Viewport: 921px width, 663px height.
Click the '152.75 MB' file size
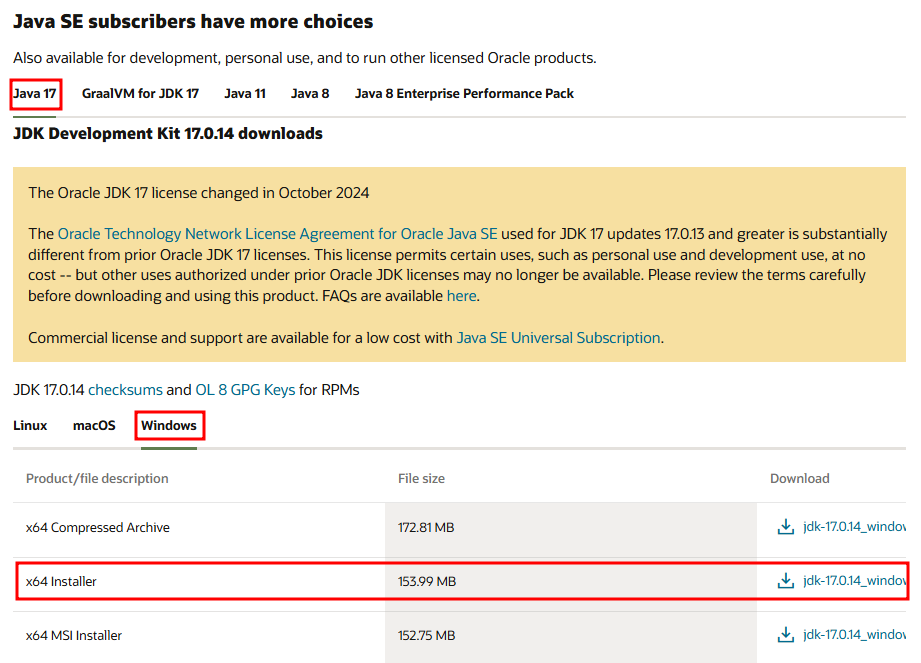[x=426, y=635]
